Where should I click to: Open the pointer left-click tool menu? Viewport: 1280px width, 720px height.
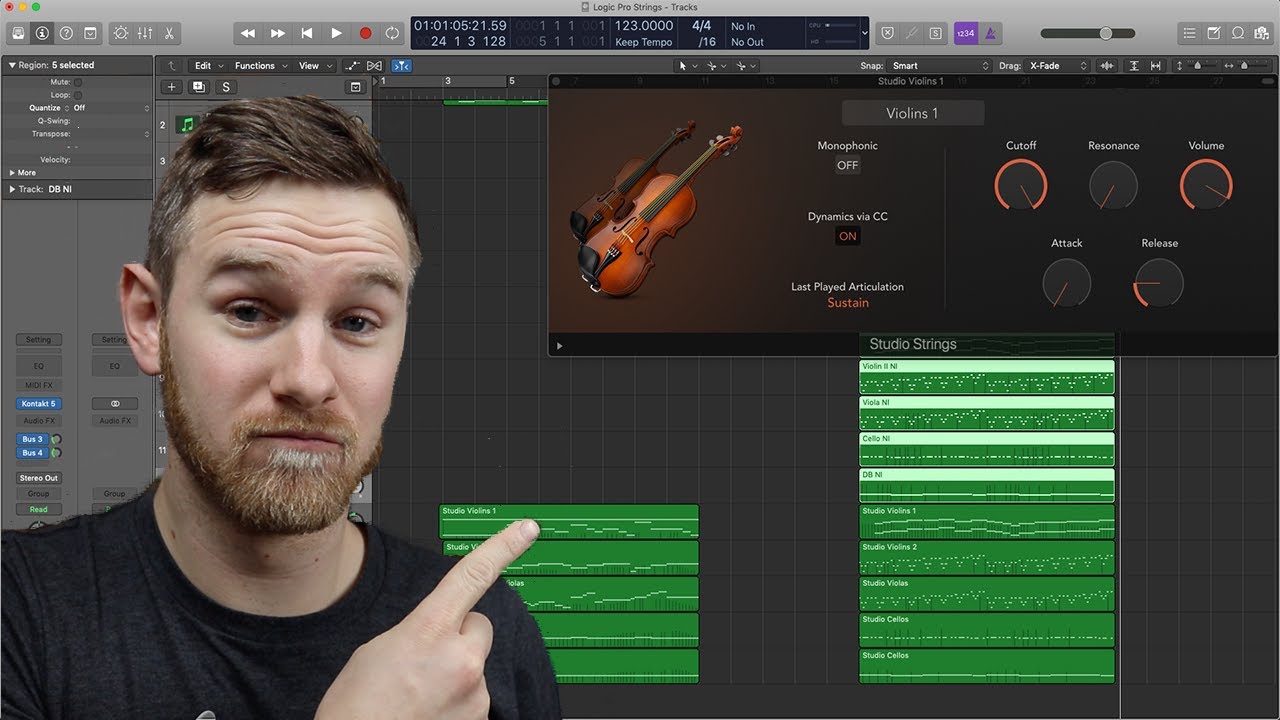(688, 66)
